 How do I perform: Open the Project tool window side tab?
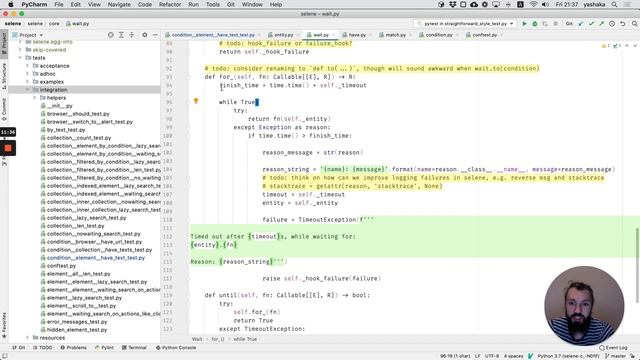[x=4, y=45]
